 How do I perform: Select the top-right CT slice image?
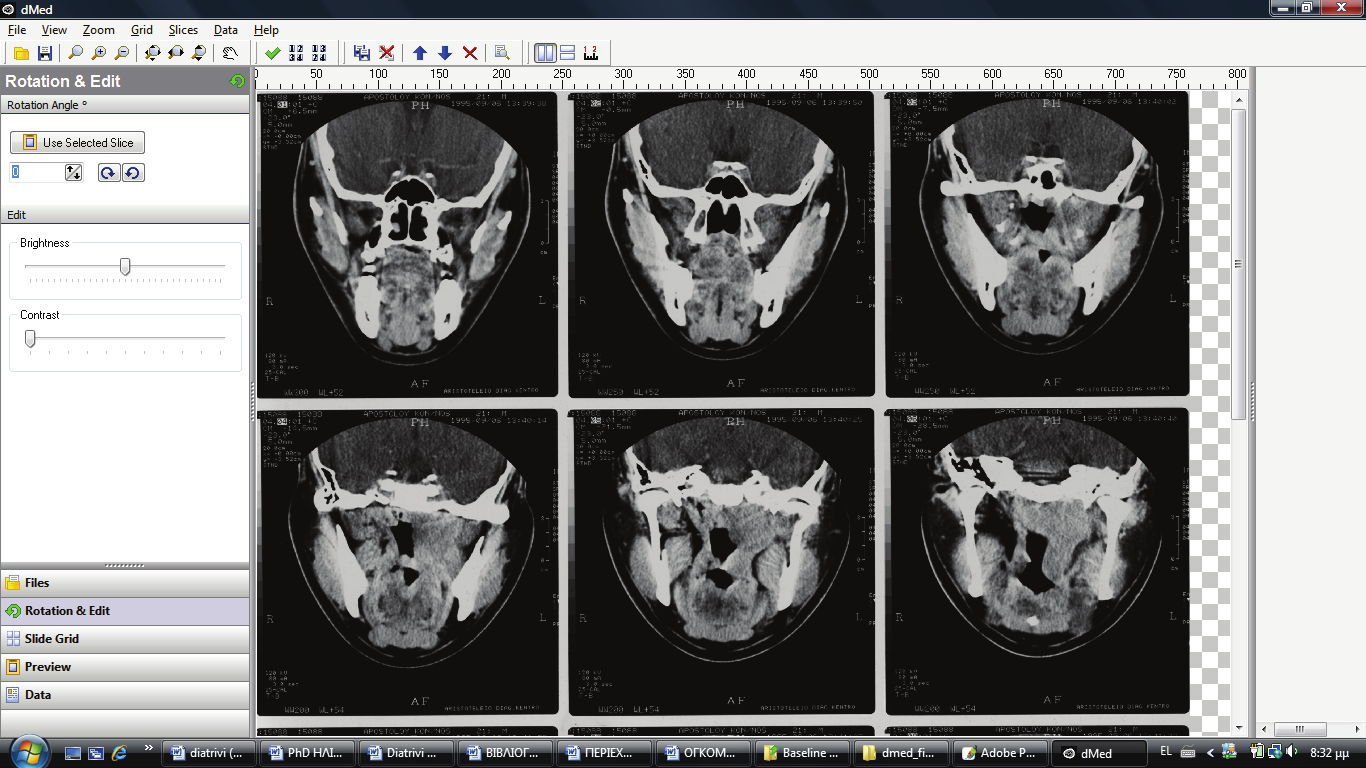[x=1037, y=245]
